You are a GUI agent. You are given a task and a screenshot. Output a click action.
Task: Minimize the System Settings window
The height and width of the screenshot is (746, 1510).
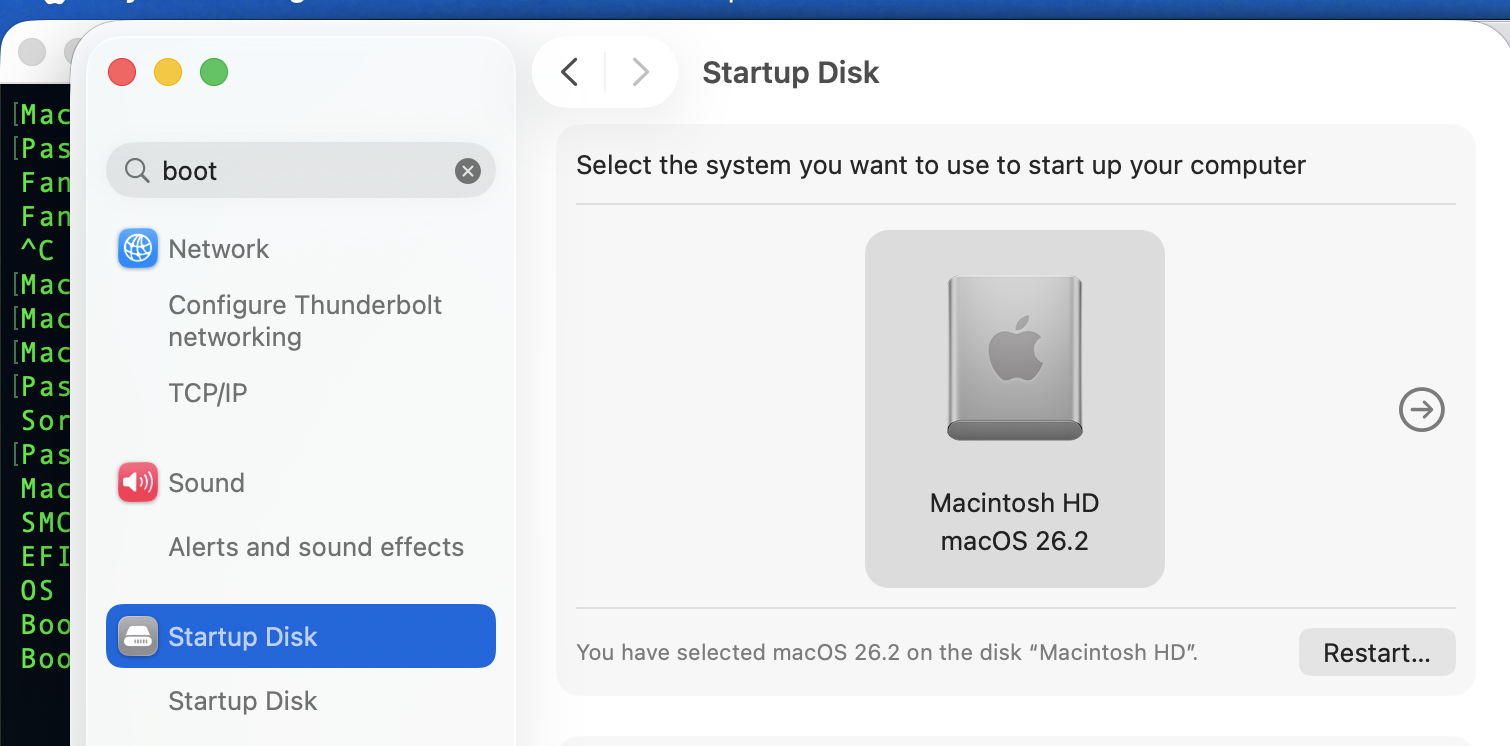168,72
